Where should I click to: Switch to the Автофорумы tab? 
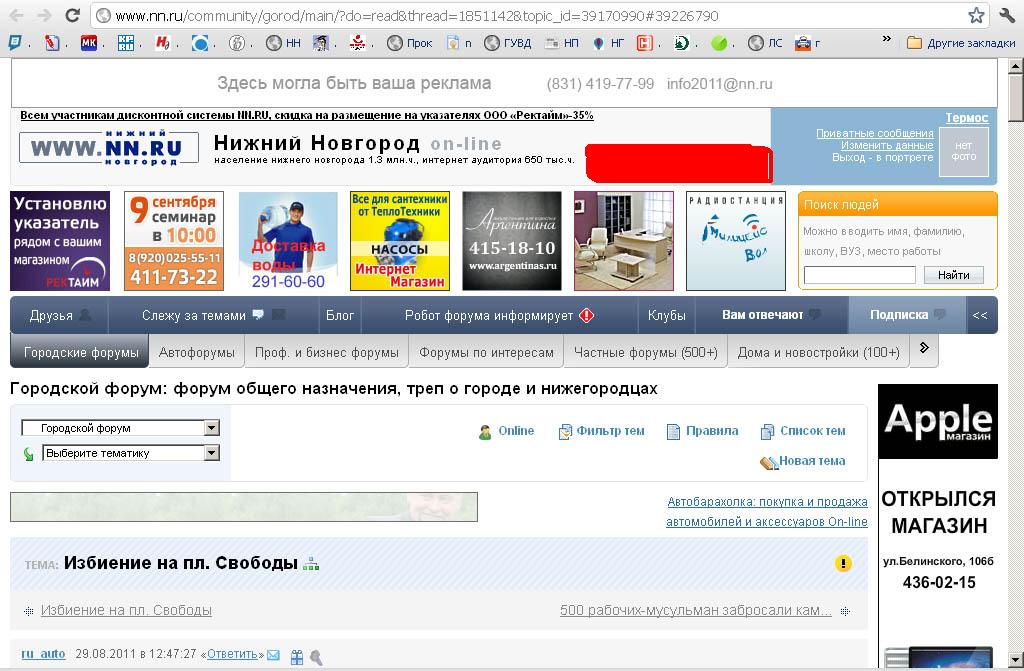click(197, 353)
